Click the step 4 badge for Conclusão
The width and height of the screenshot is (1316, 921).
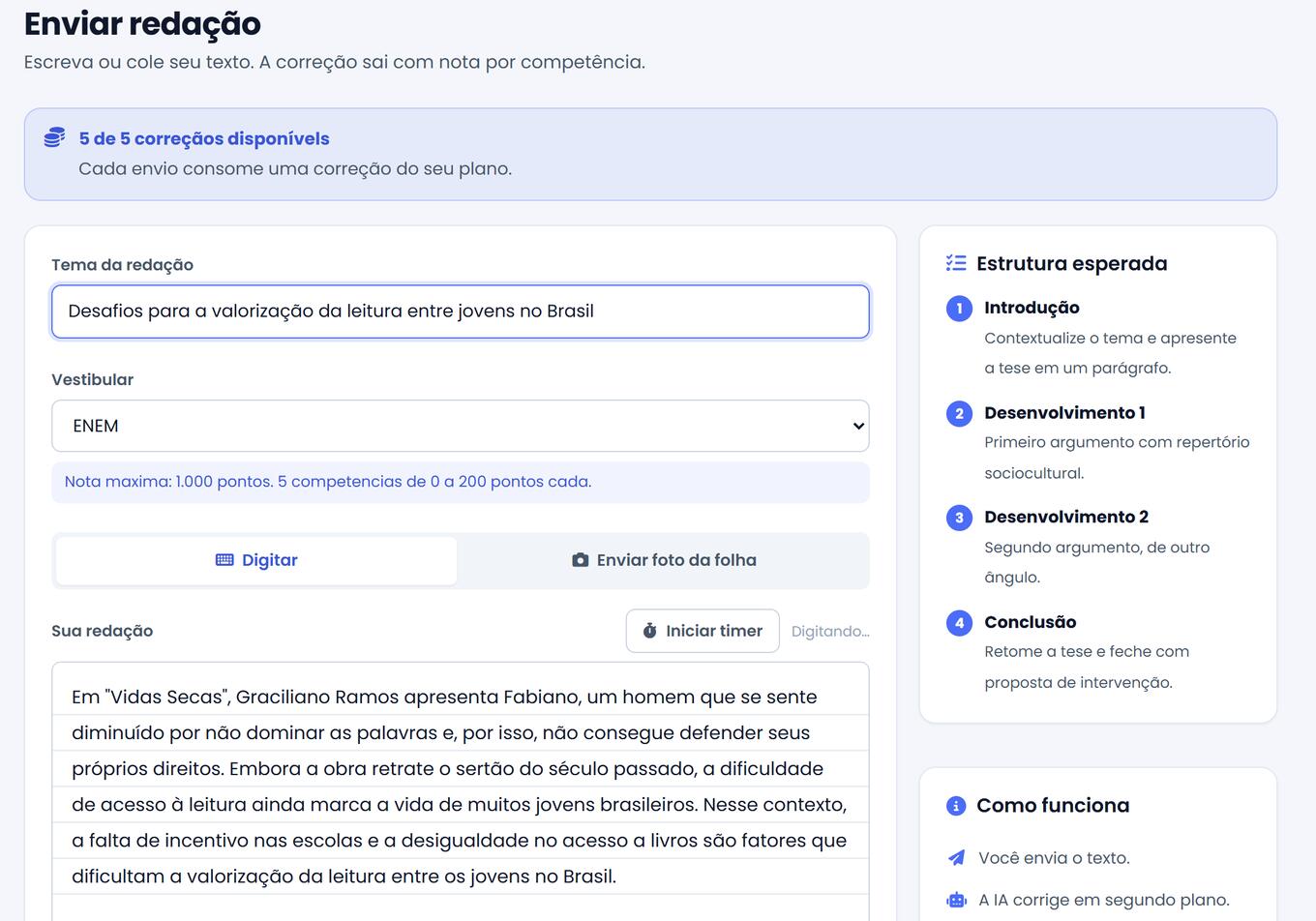959,623
